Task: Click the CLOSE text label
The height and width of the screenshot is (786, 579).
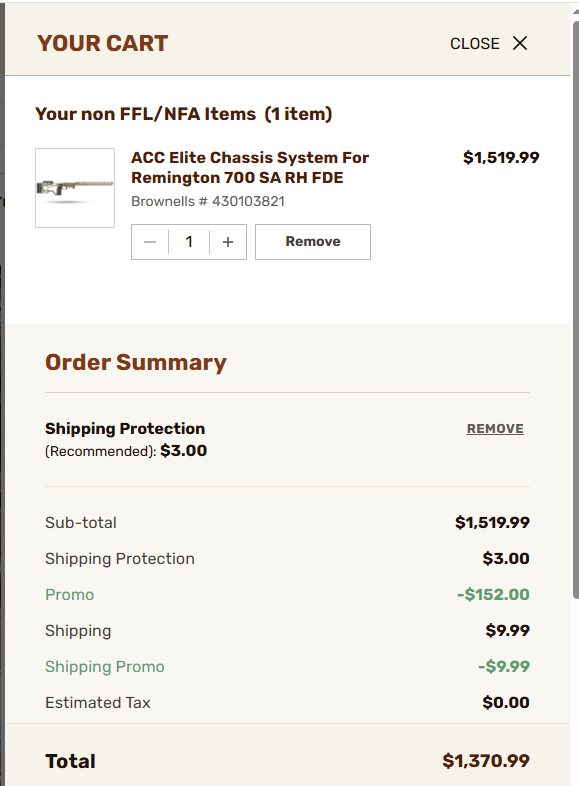Action: (x=474, y=44)
